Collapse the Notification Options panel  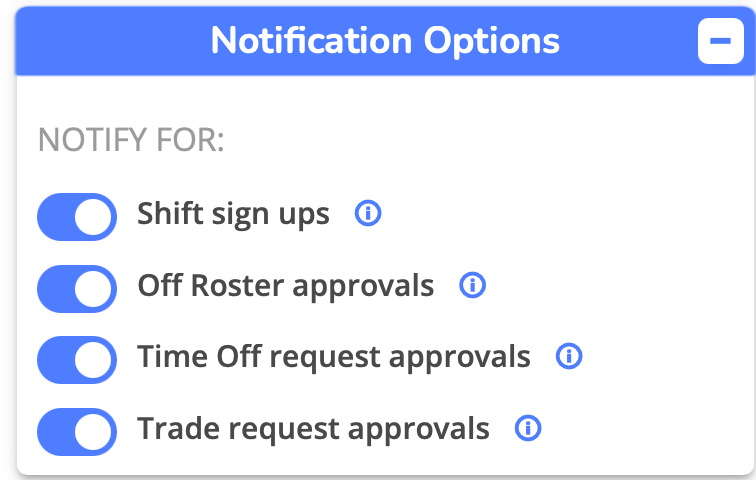tap(720, 42)
